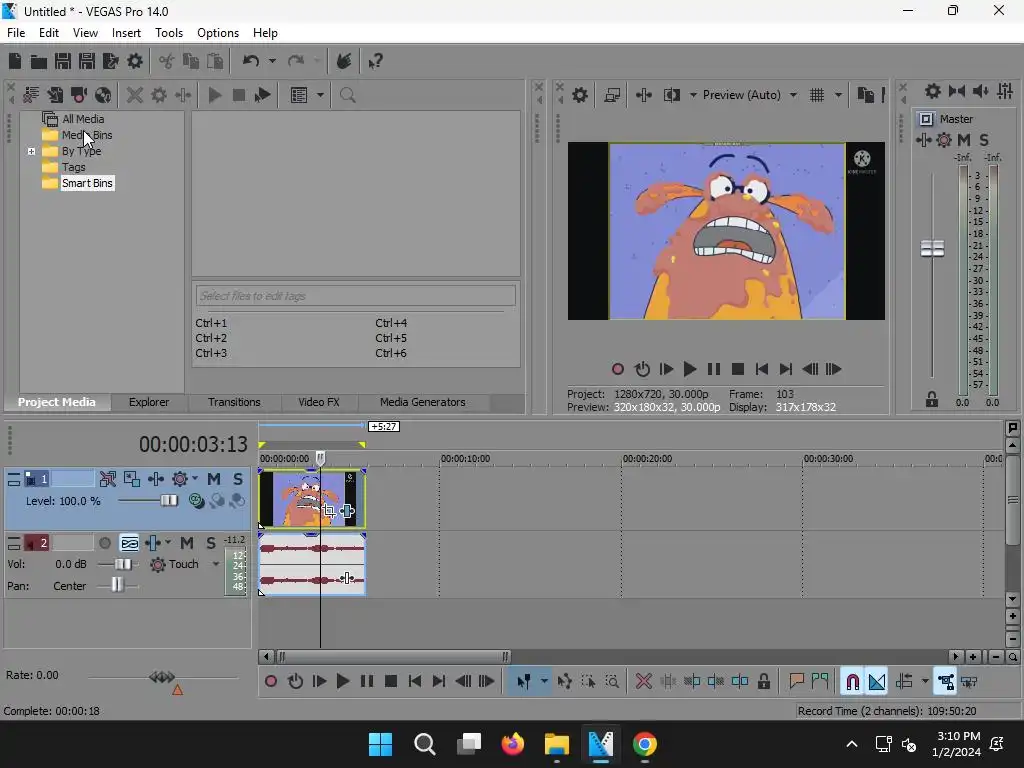Open the Overlays grid dropdown arrow
Image resolution: width=1024 pixels, height=768 pixels.
pos(839,95)
